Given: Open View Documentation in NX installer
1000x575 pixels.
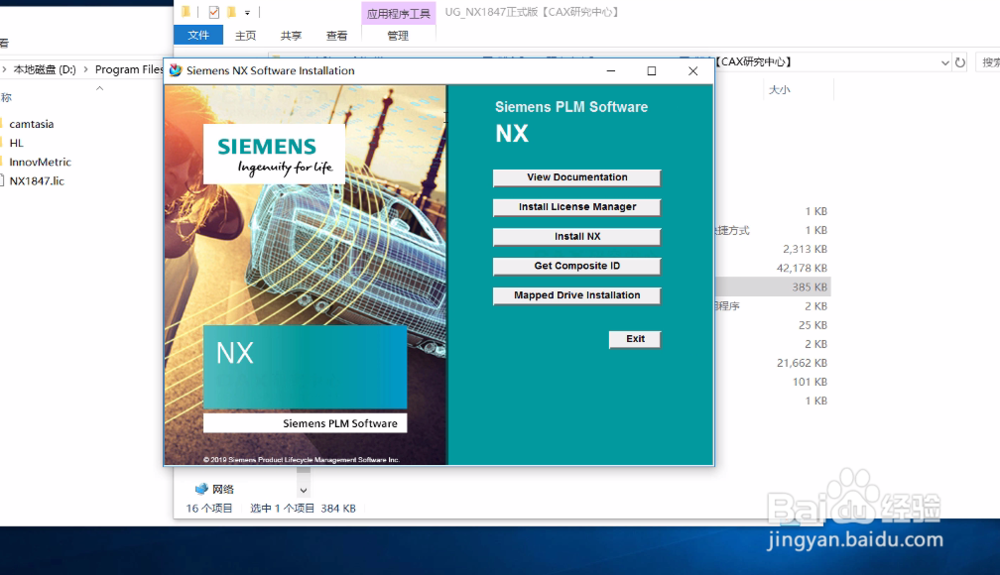Looking at the screenshot, I should tap(577, 177).
